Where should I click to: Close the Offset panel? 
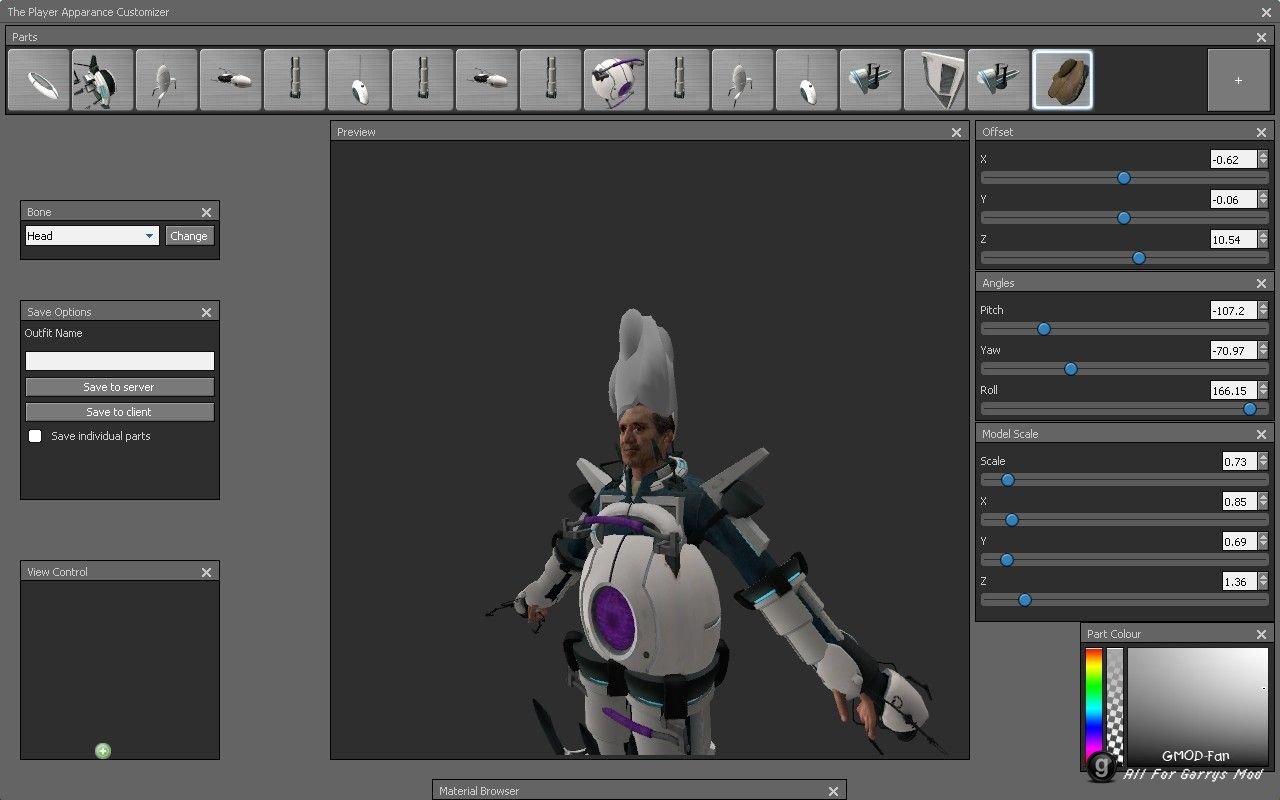[x=1261, y=132]
